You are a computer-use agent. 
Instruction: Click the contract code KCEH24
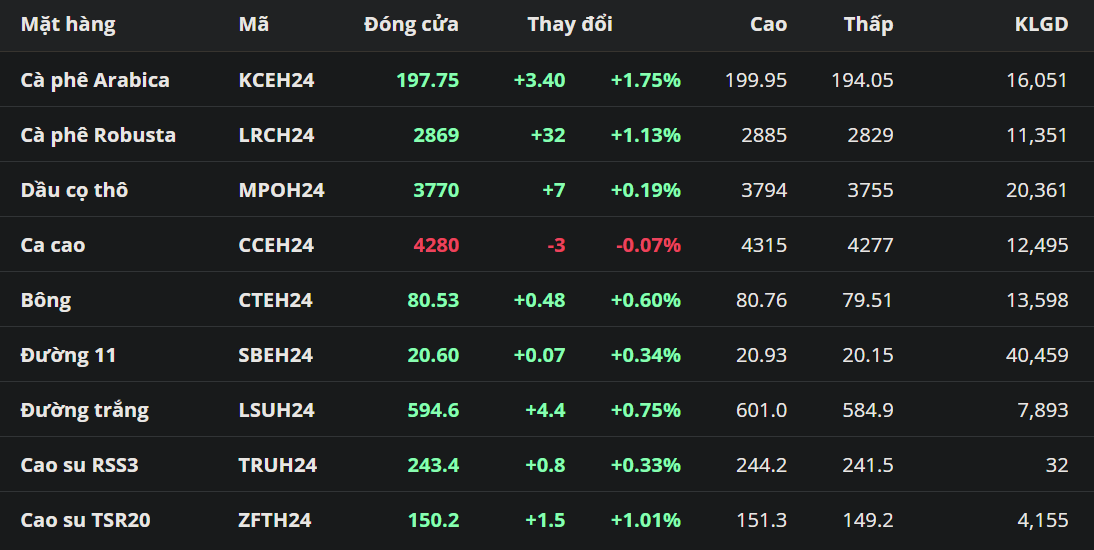pos(277,80)
